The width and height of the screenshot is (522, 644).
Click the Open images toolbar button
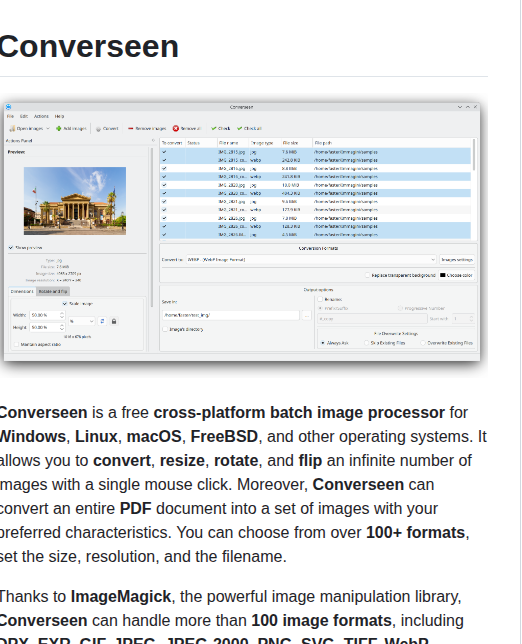pyautogui.click(x=26, y=129)
